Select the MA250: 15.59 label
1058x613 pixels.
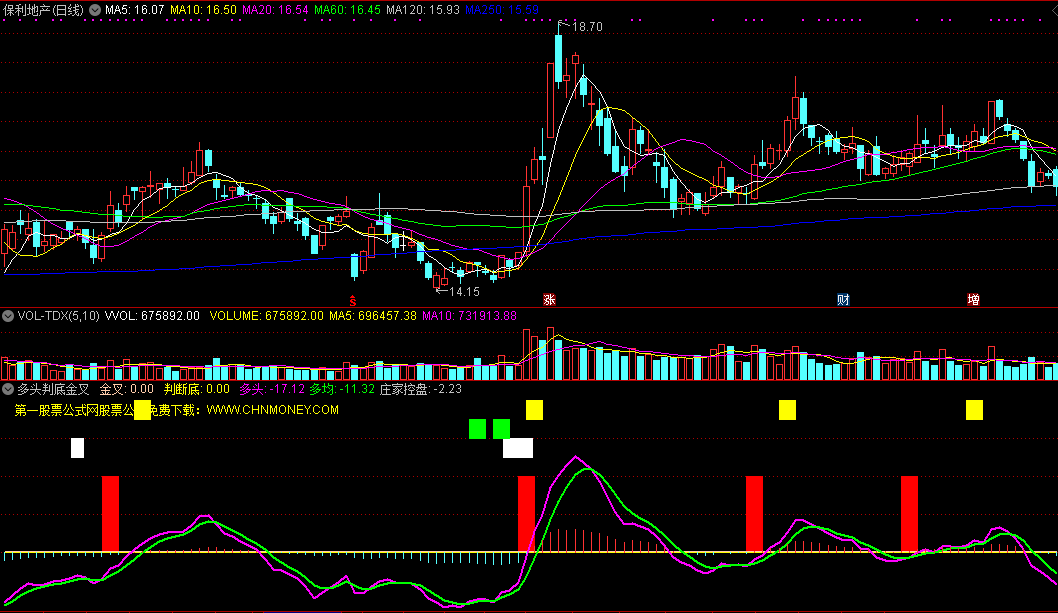tap(502, 10)
